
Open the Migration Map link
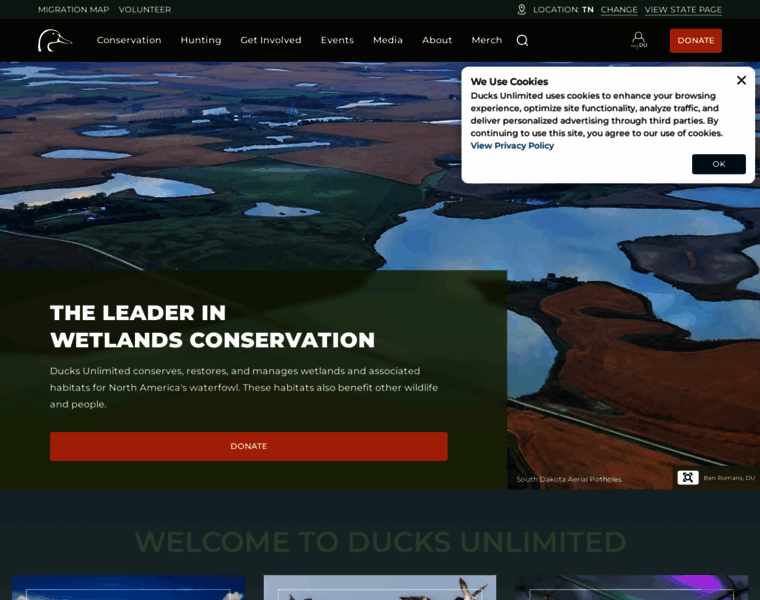tap(73, 9)
